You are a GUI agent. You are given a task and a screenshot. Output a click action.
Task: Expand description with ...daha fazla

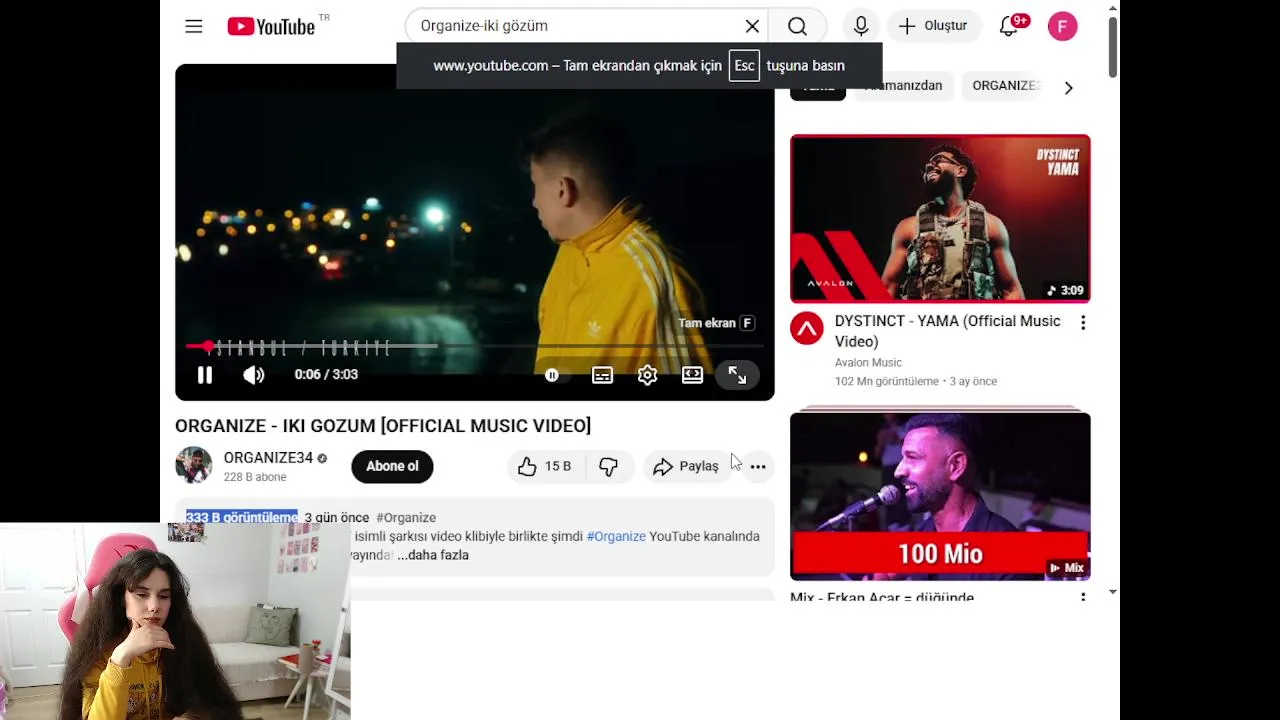click(433, 555)
